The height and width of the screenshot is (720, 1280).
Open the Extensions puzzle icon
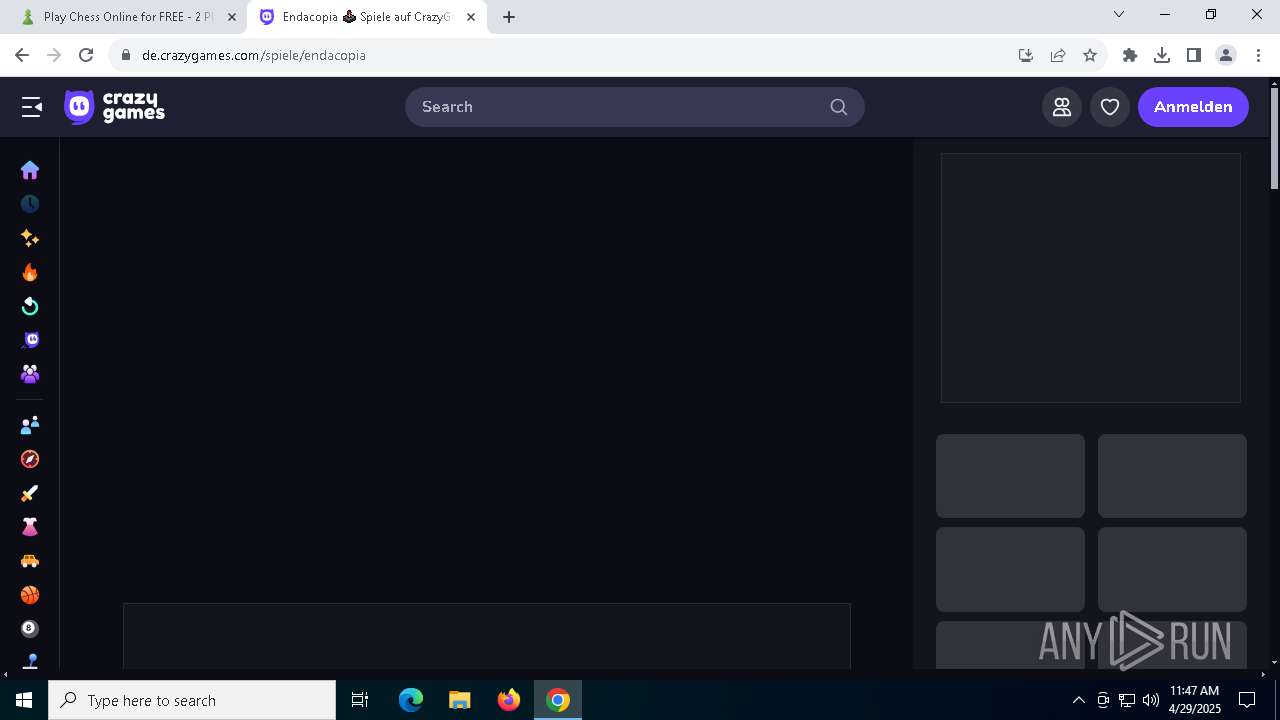(x=1130, y=55)
